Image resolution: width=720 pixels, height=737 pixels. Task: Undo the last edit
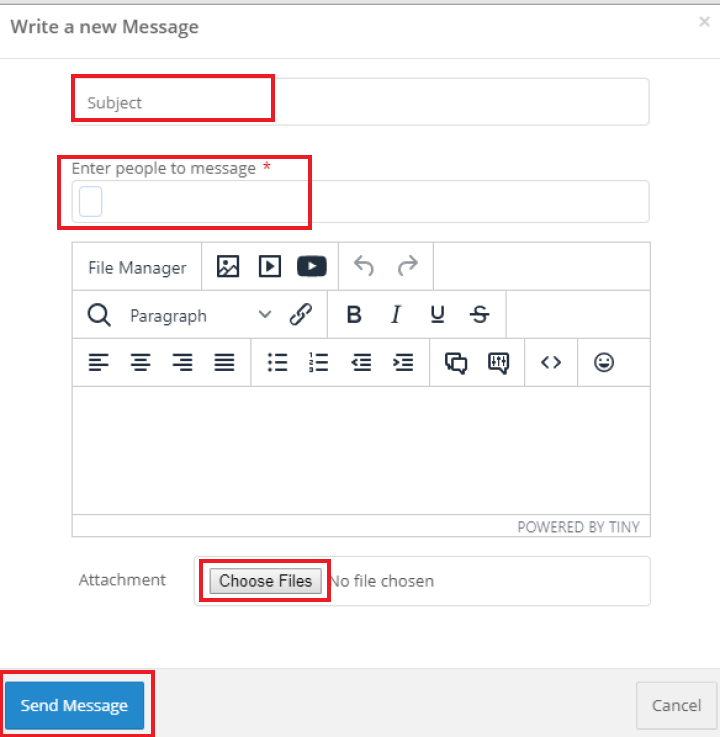click(x=364, y=266)
